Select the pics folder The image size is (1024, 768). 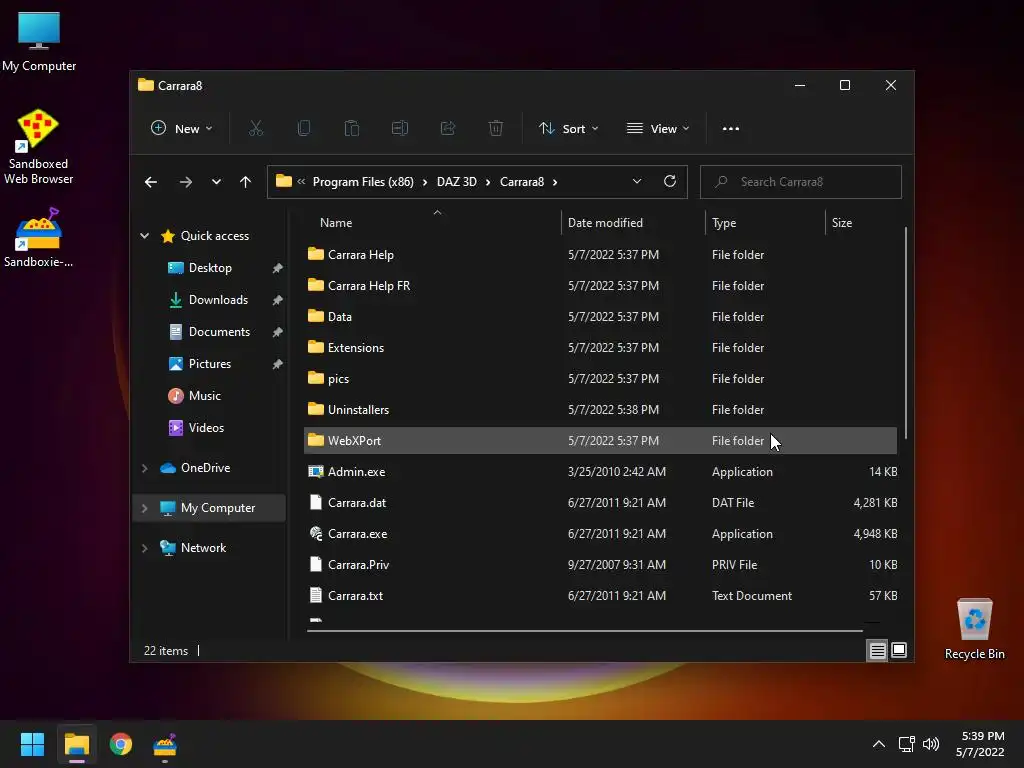[600, 379]
